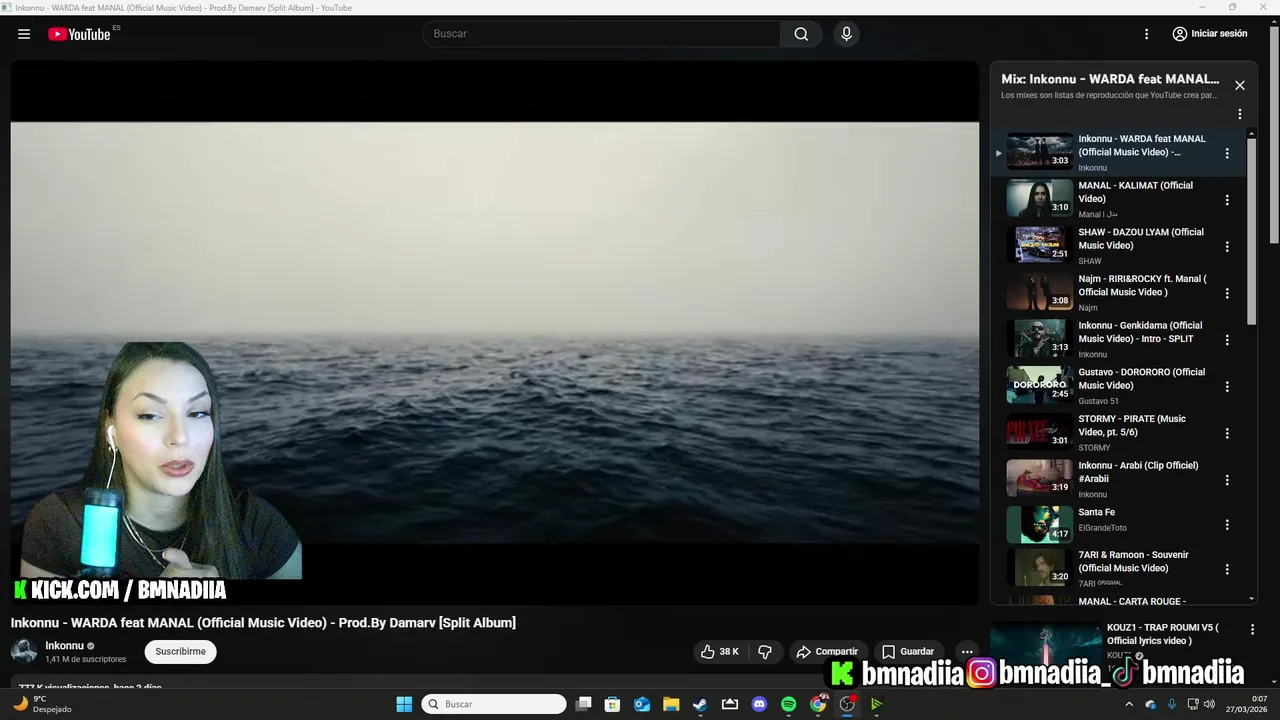
Task: Open Task View on the taskbar
Action: (x=584, y=704)
